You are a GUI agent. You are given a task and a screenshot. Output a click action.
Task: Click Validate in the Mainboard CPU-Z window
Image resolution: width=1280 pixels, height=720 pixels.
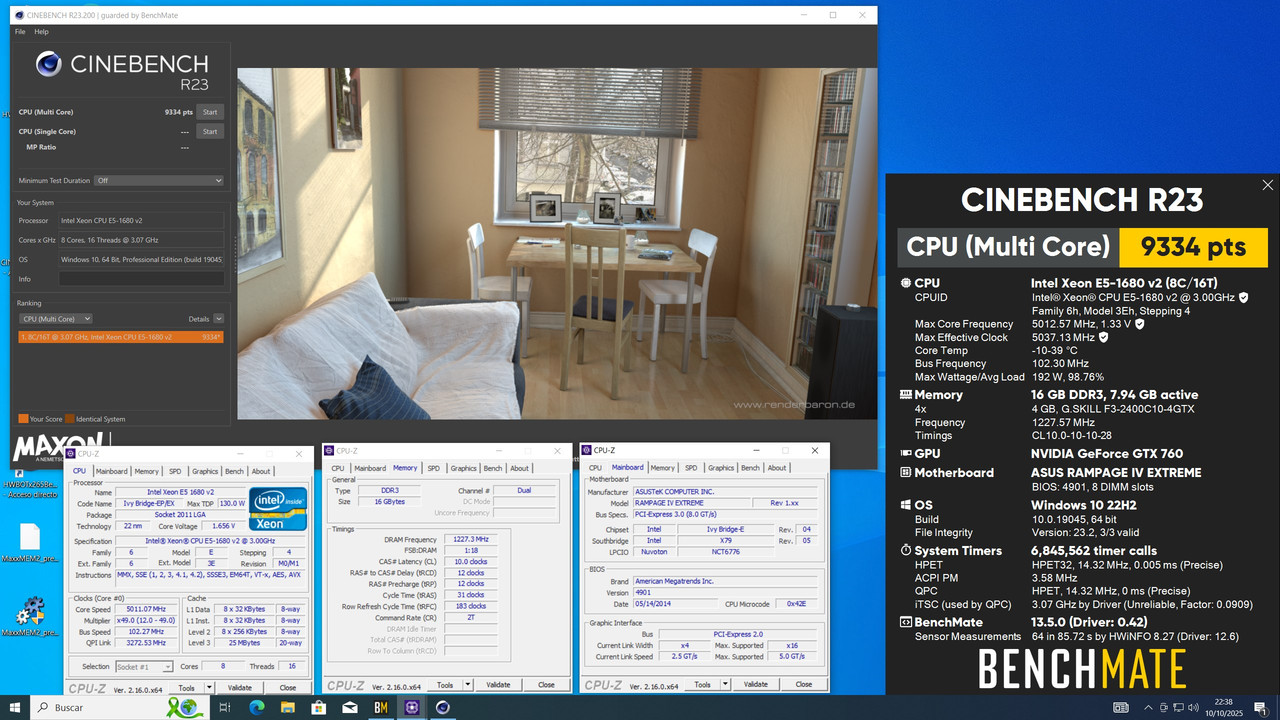pyautogui.click(x=756, y=684)
